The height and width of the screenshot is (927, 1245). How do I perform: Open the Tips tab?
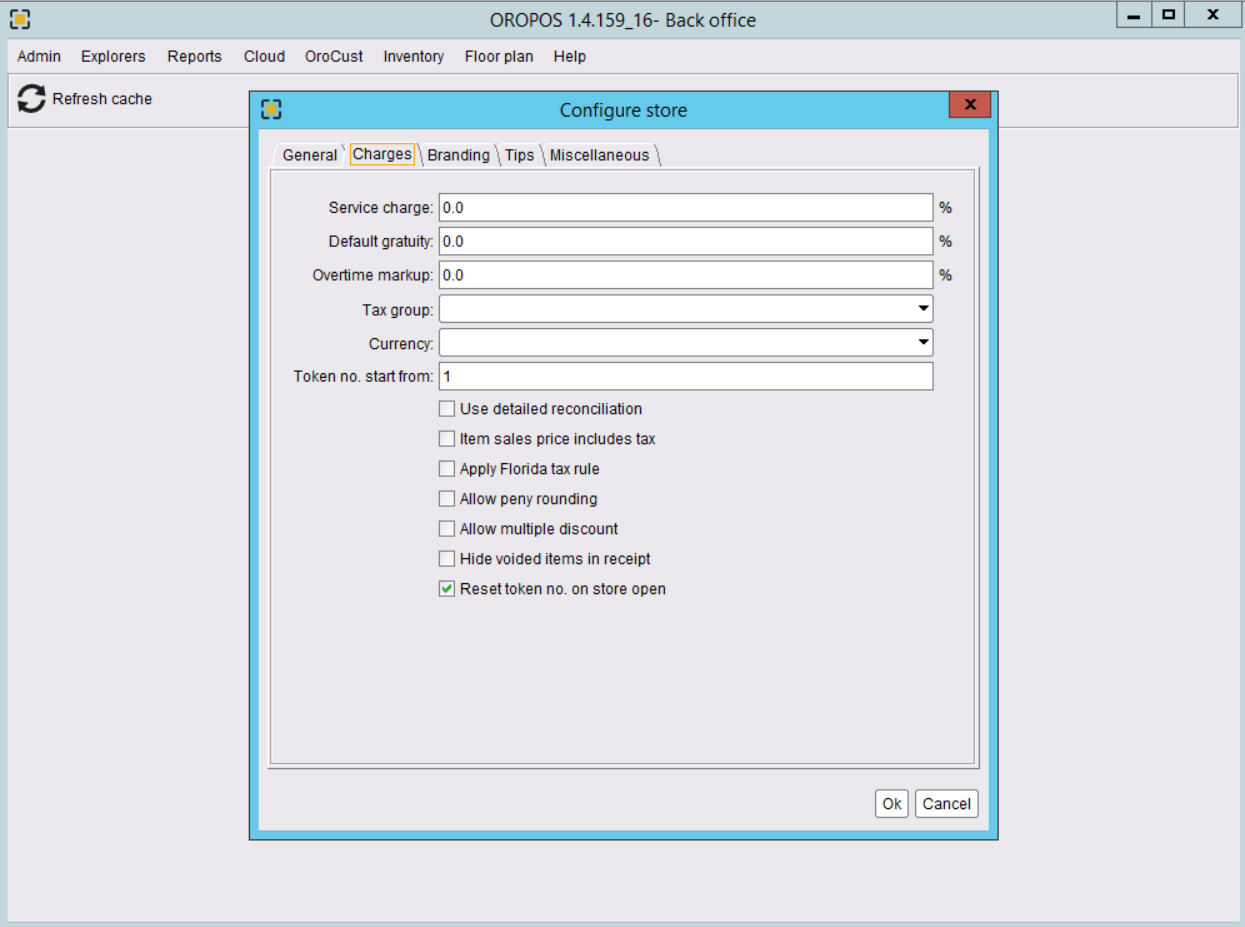[x=519, y=155]
